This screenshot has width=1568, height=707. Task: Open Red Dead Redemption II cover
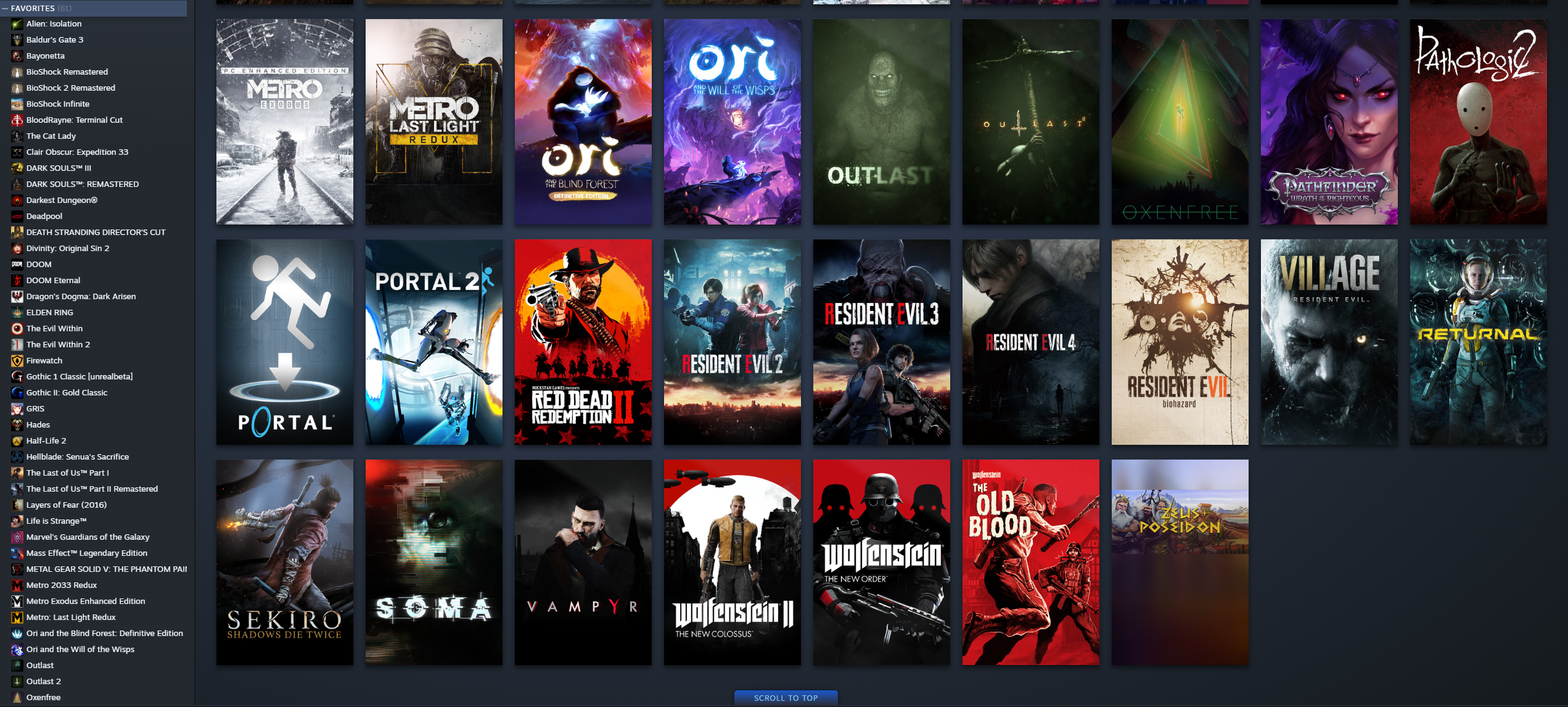[583, 342]
